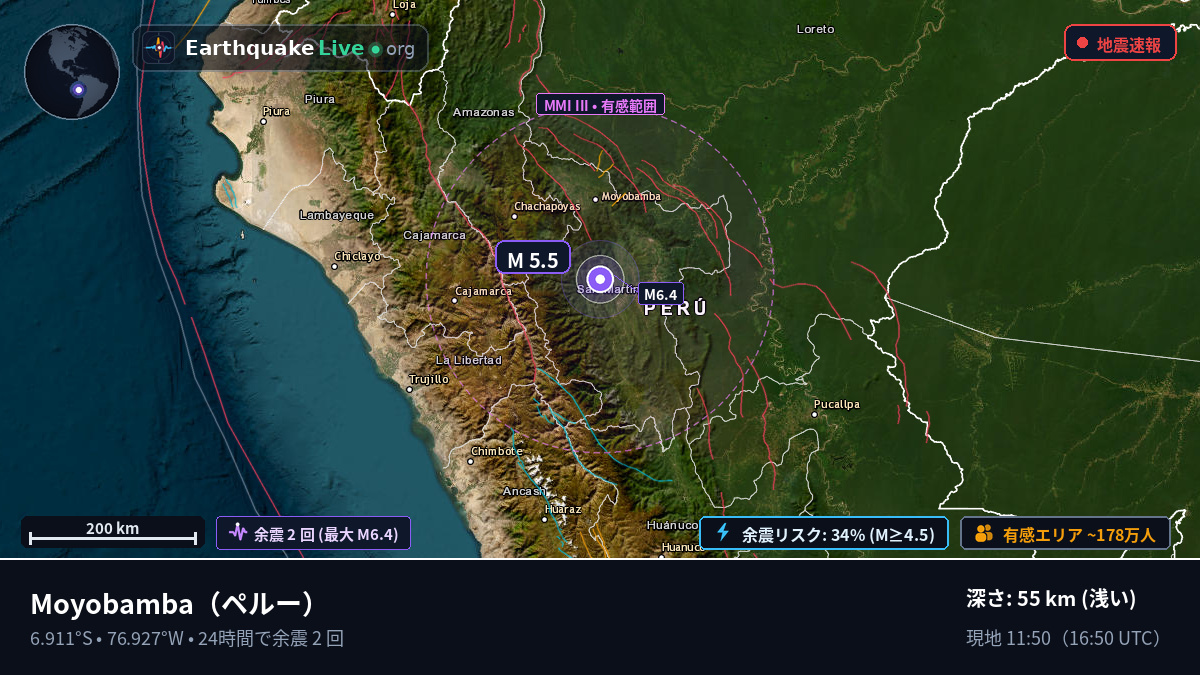Click the Trujillo city marker
Screen dimensions: 1200x675
(412, 389)
